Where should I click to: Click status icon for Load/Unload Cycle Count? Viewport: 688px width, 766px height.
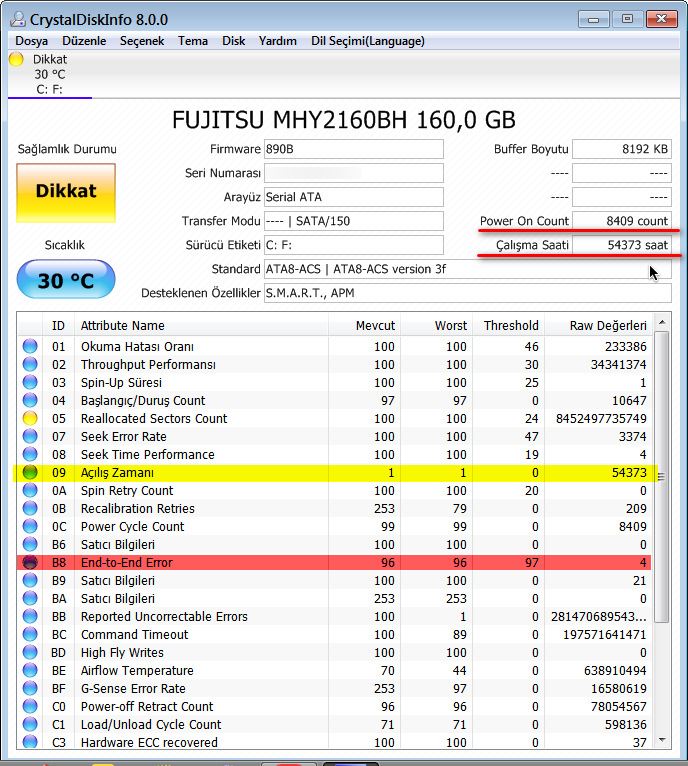30,724
